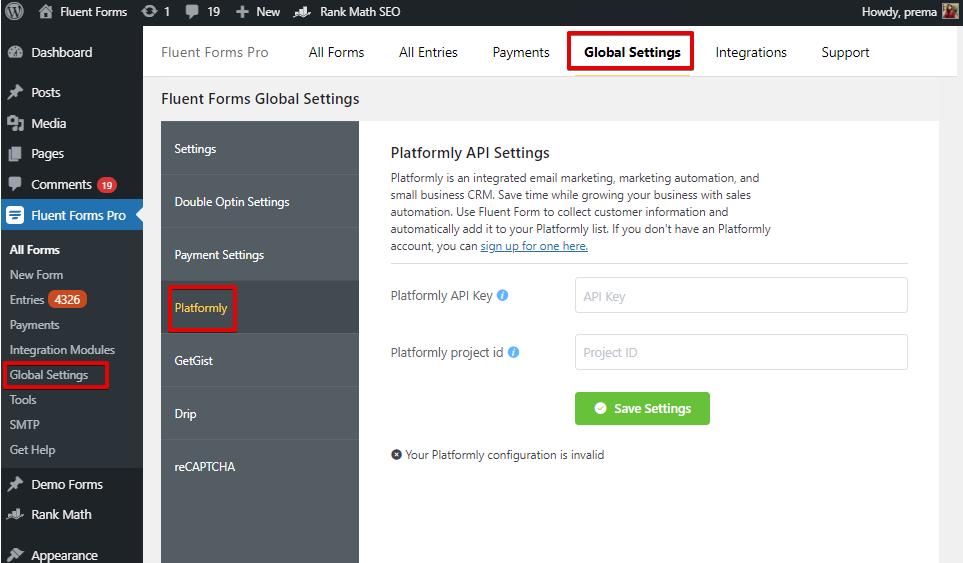Focus the Platformly API Key field
The image size is (963, 563).
[x=741, y=296]
